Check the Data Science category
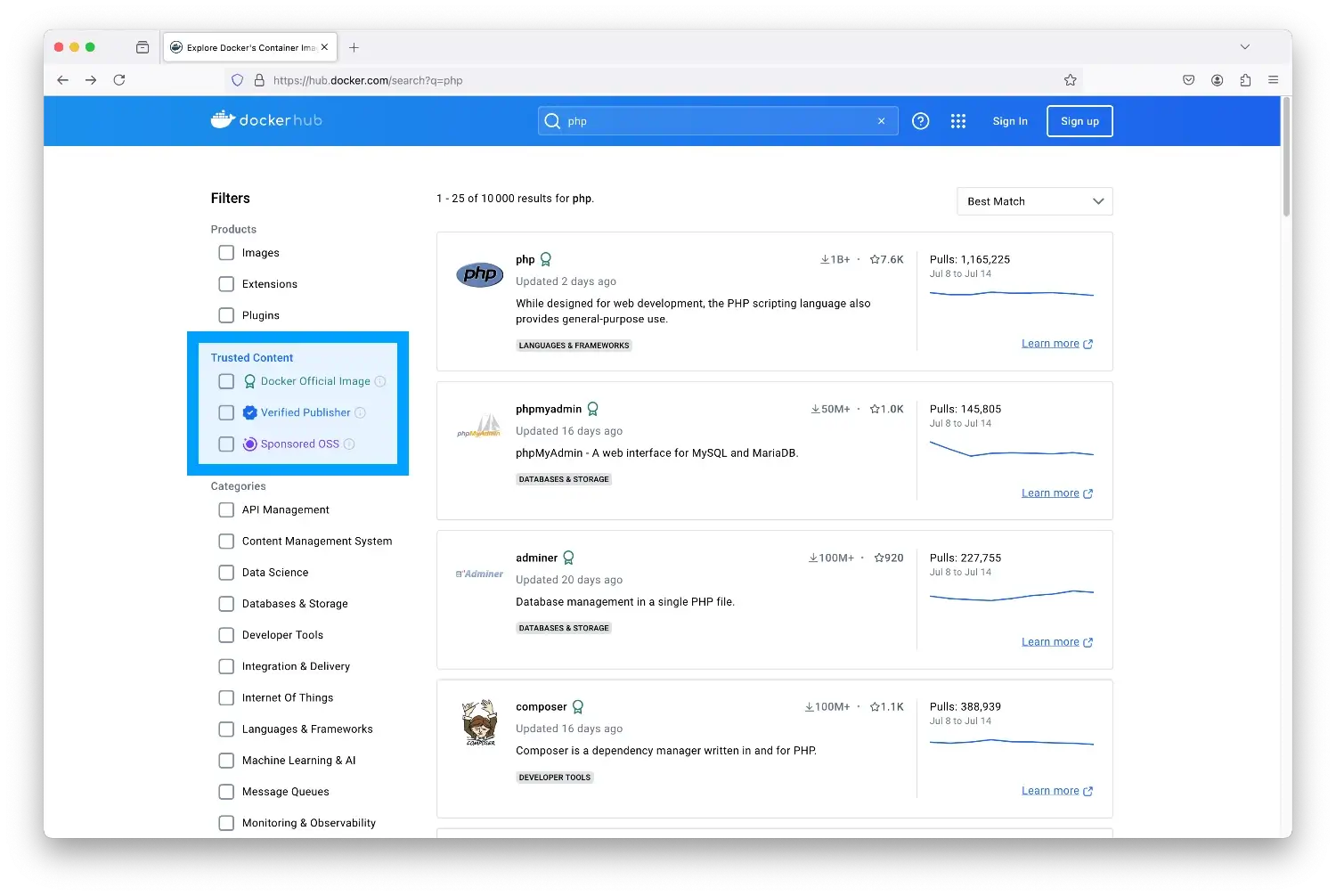This screenshot has height=896, width=1336. [x=226, y=573]
